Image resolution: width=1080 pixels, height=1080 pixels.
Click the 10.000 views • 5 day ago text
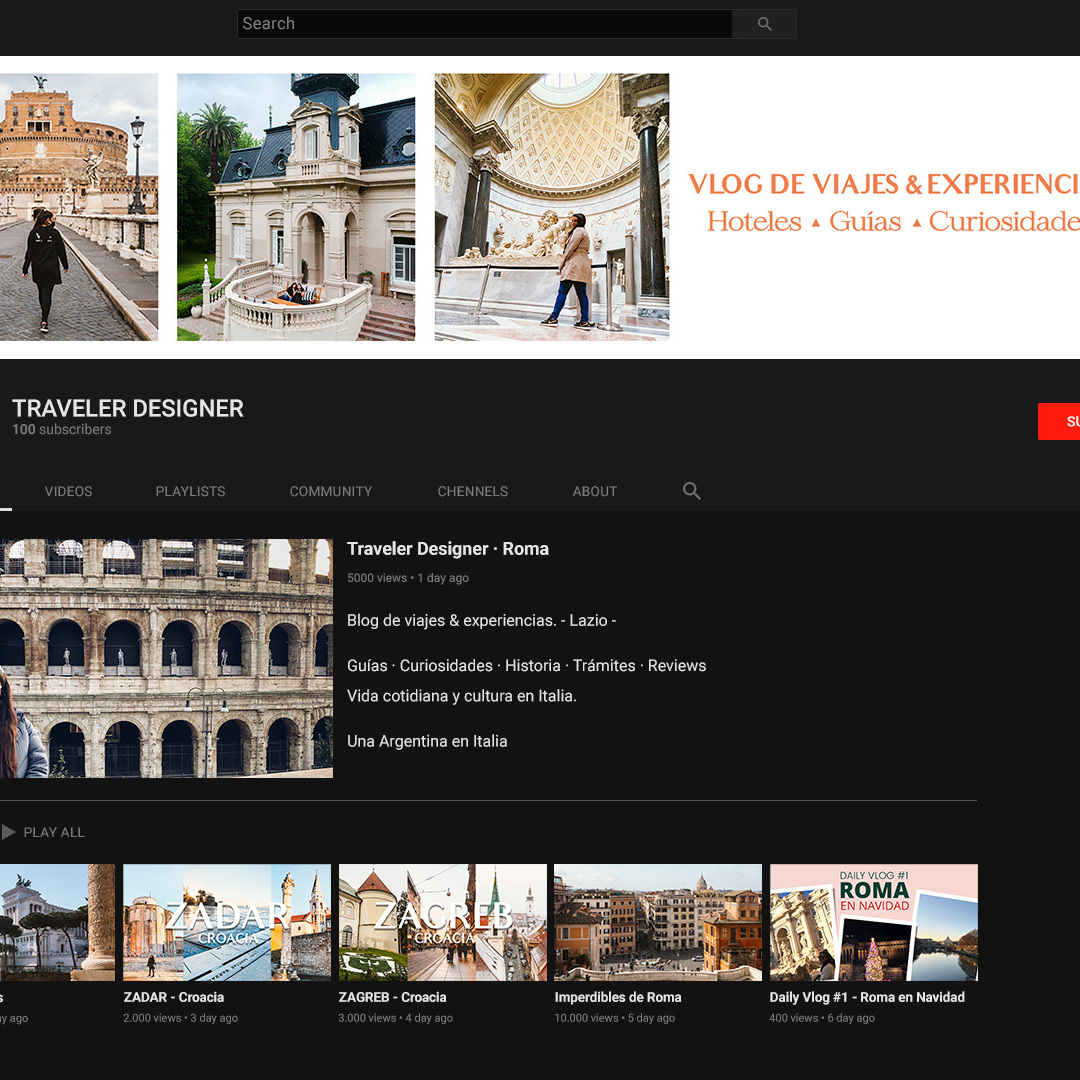(614, 1018)
